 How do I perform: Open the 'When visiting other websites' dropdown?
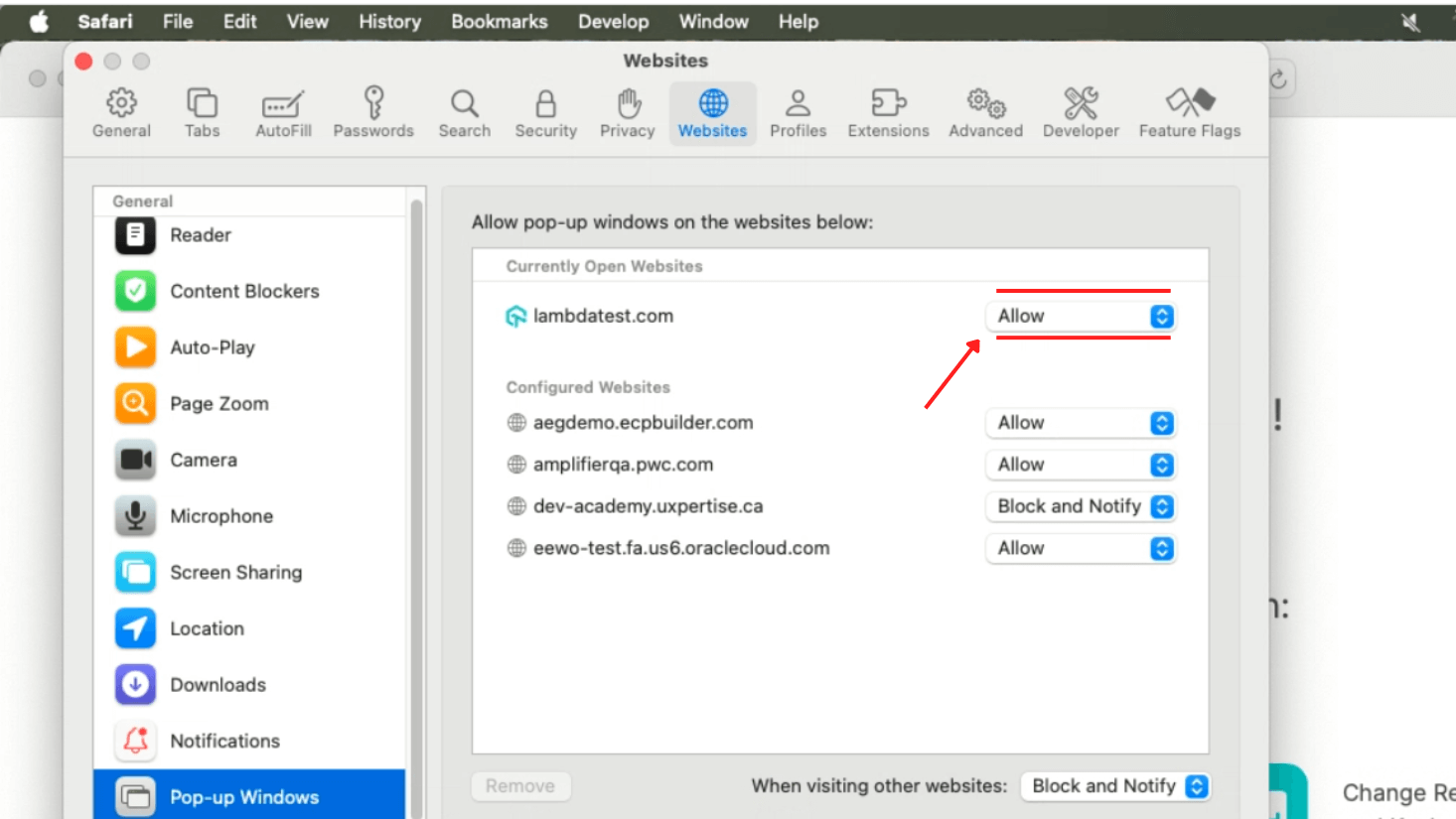coord(1115,786)
